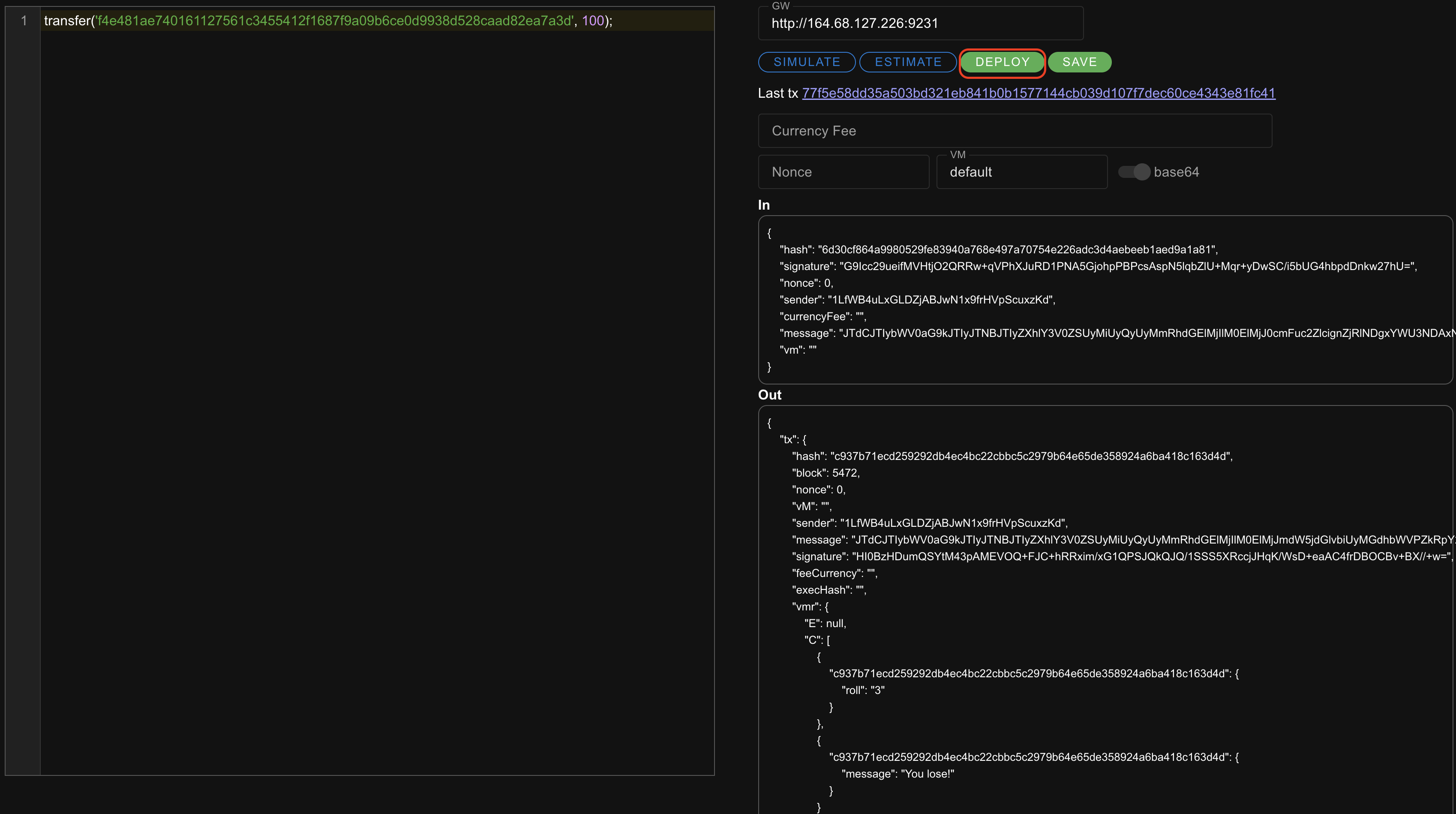Click the "C": [ line in Out
The image size is (1456, 814).
817,640
